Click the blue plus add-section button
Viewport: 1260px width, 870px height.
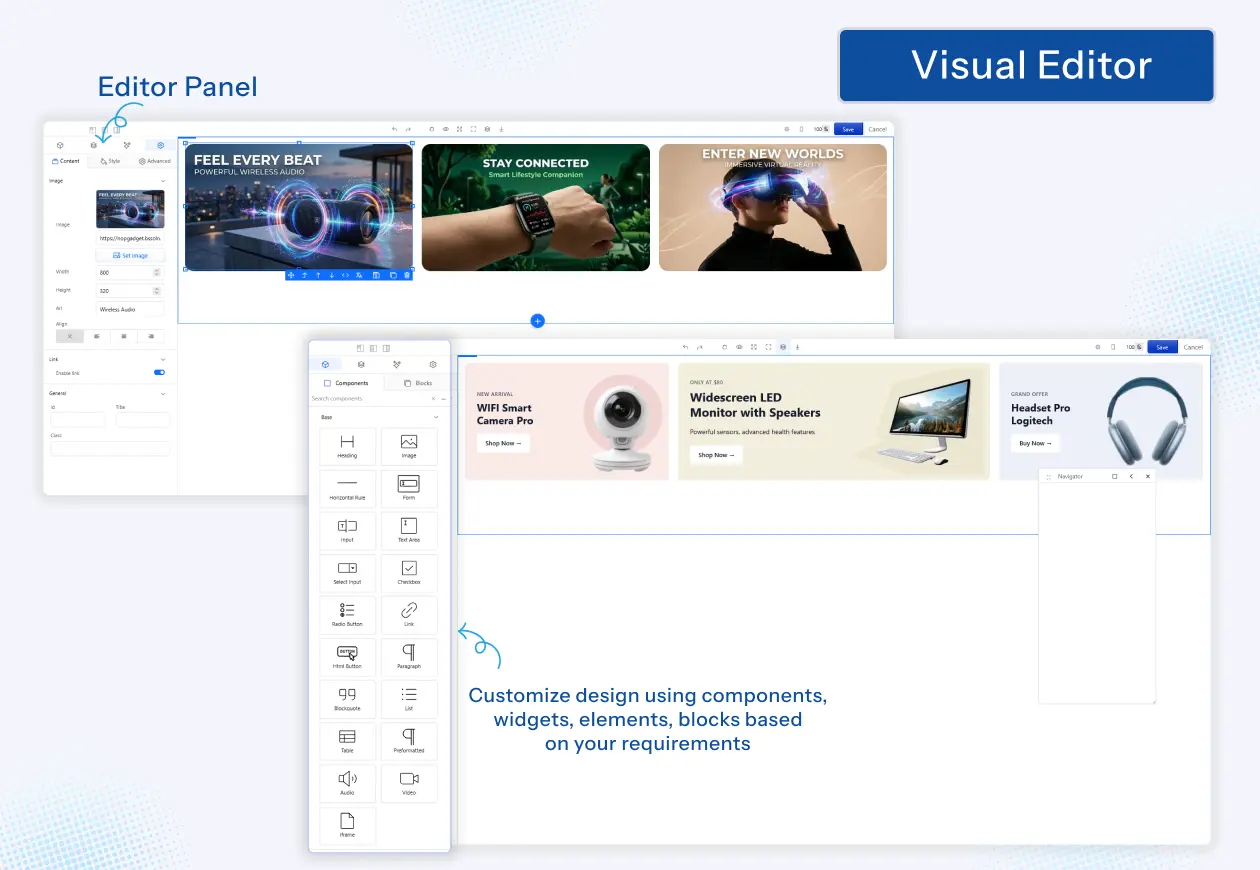(537, 321)
